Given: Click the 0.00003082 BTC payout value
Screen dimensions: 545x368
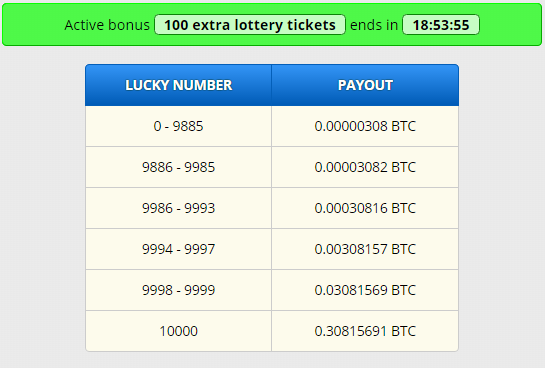Looking at the screenshot, I should point(365,167).
